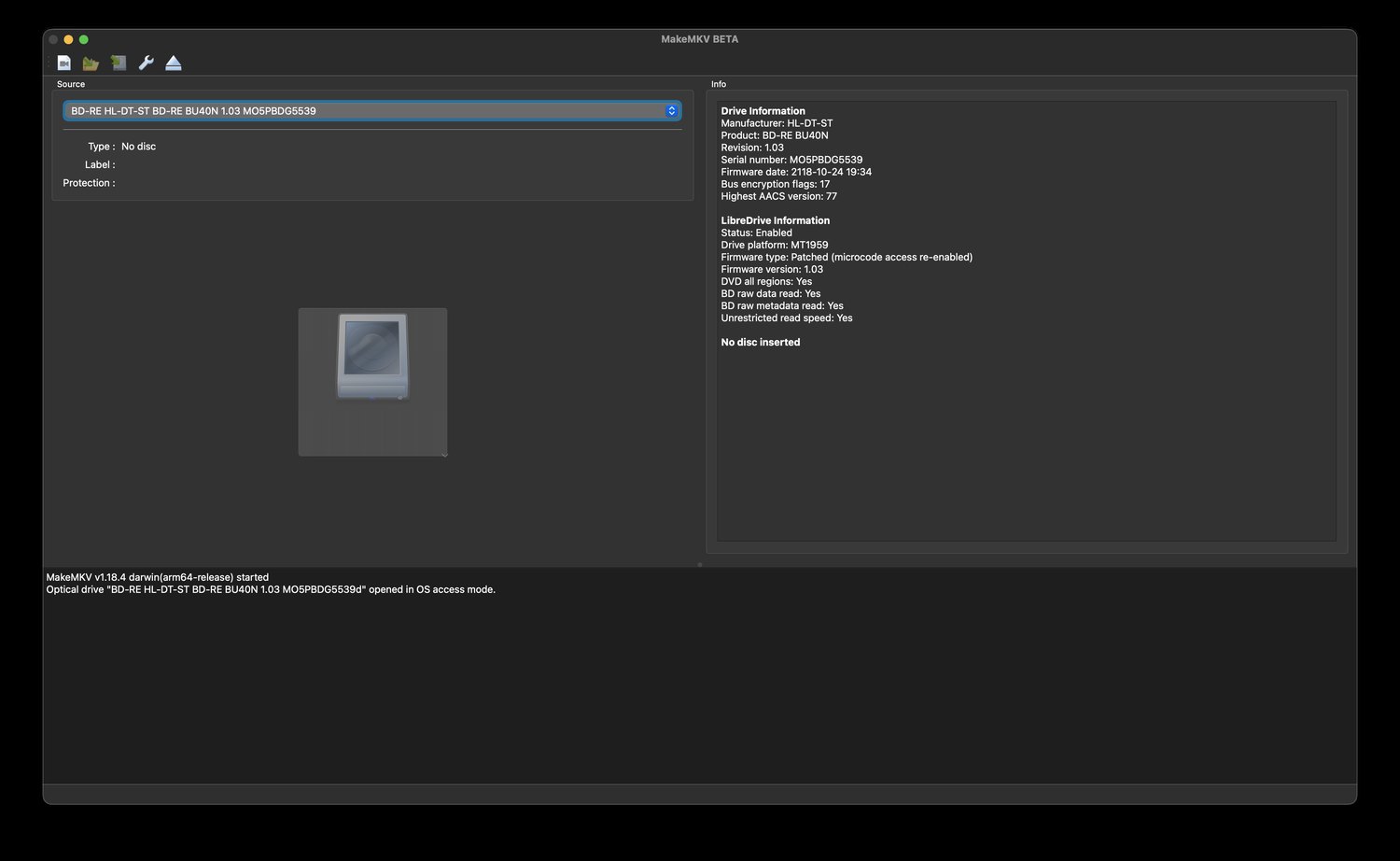Click 'Revision: 1.03' line
This screenshot has width=1400, height=861.
(752, 148)
